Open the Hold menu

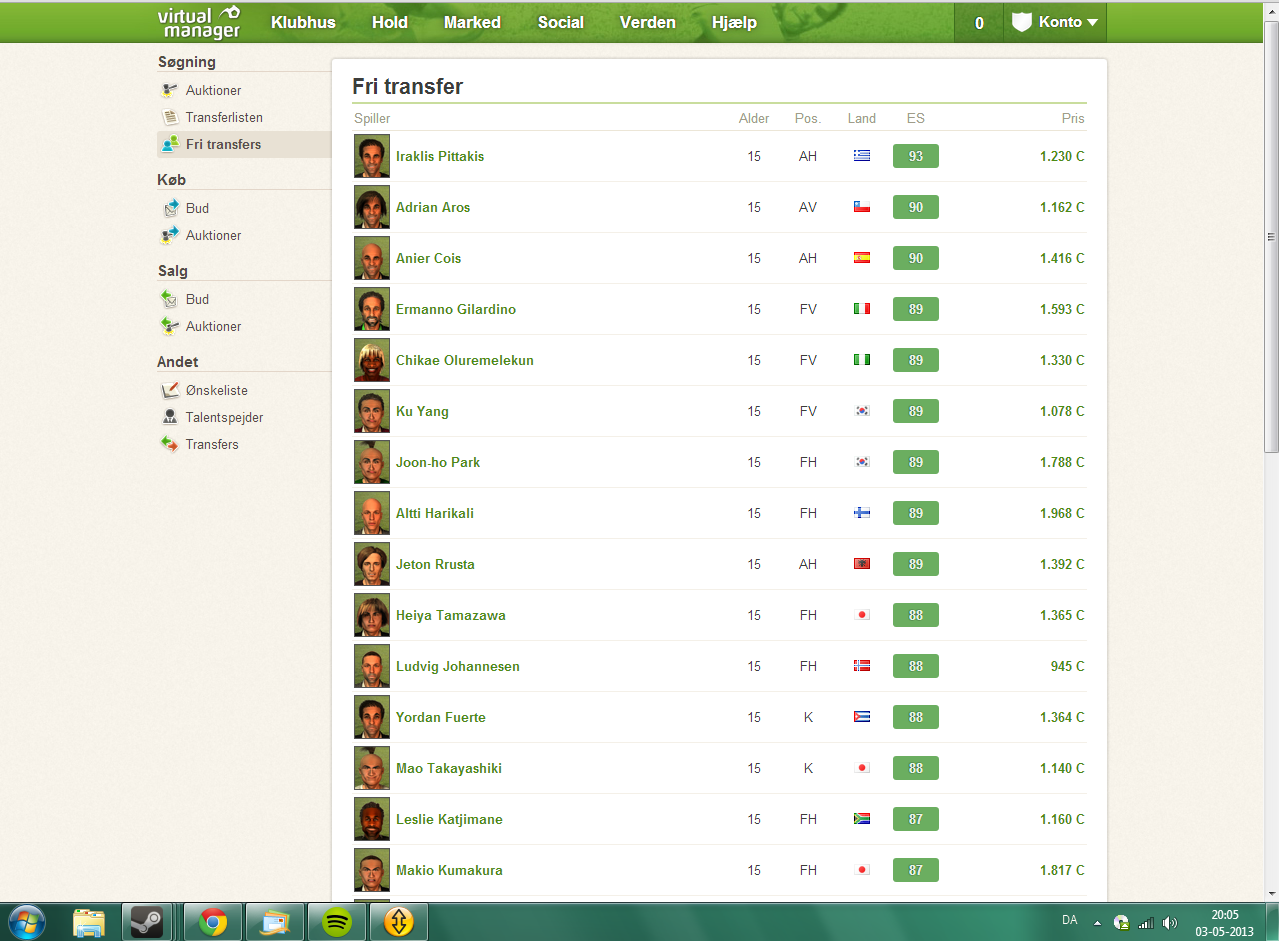(x=390, y=22)
